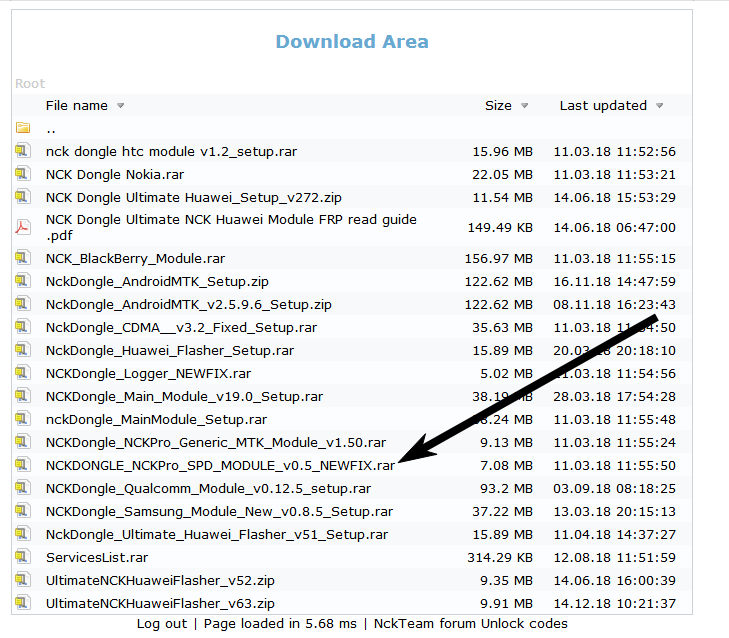Download NCK_BlackBerry_Module.rar

(135, 259)
